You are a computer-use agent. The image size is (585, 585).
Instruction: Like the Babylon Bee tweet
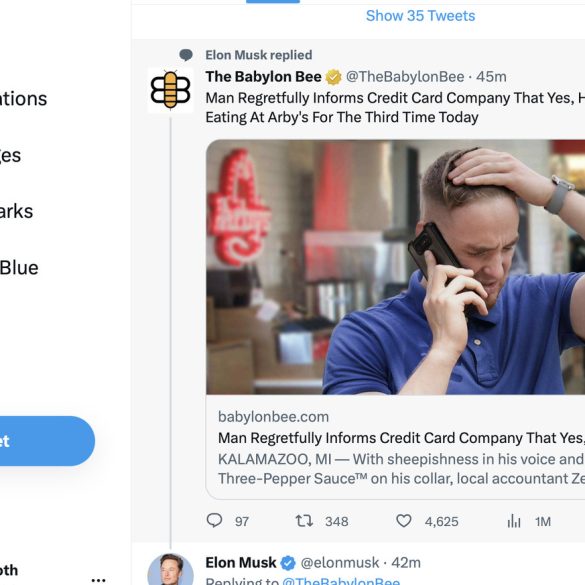[x=404, y=520]
